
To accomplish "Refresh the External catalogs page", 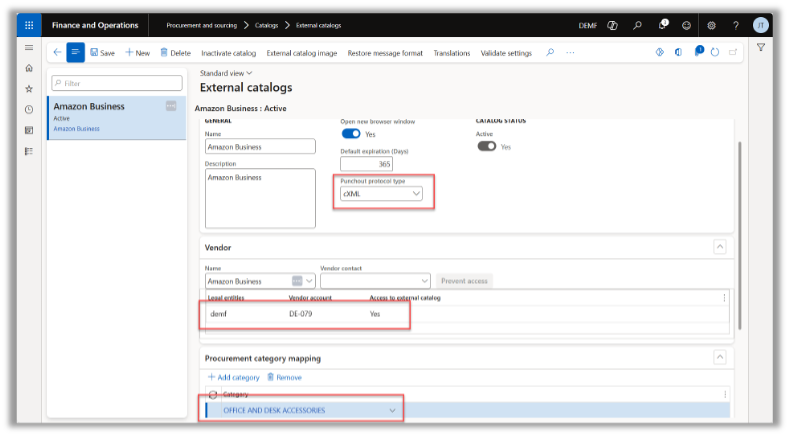I will pyautogui.click(x=715, y=52).
